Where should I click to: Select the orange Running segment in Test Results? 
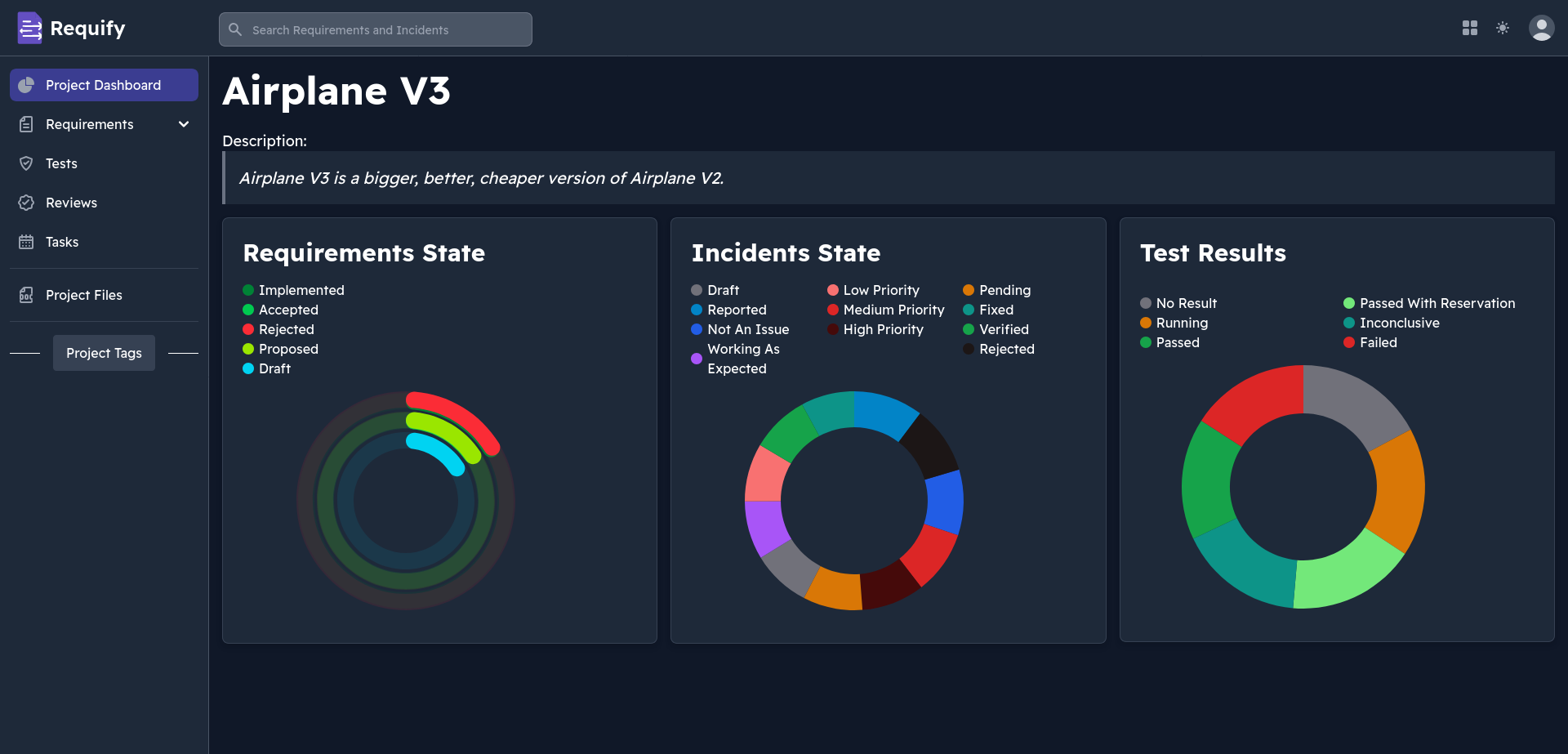[1398, 490]
